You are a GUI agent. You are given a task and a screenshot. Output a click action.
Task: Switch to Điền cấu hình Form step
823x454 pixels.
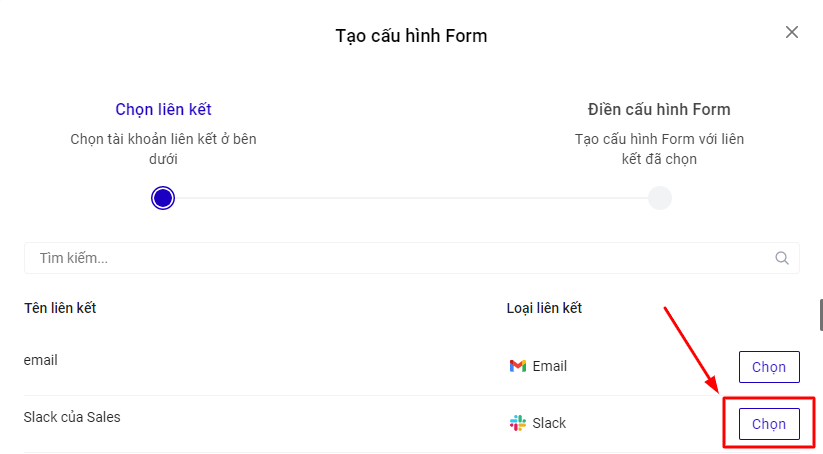click(659, 109)
